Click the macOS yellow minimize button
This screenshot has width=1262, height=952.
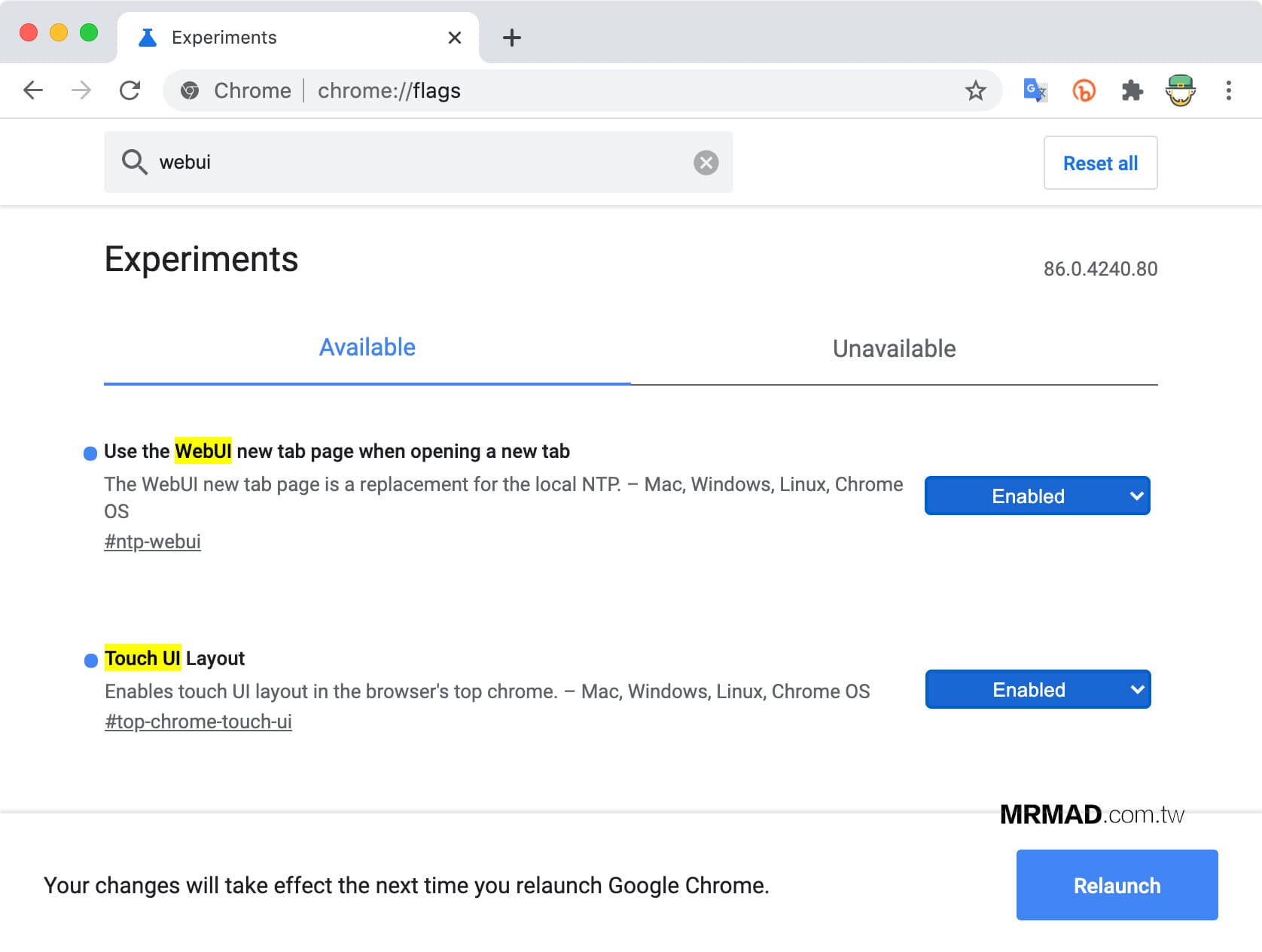(59, 32)
